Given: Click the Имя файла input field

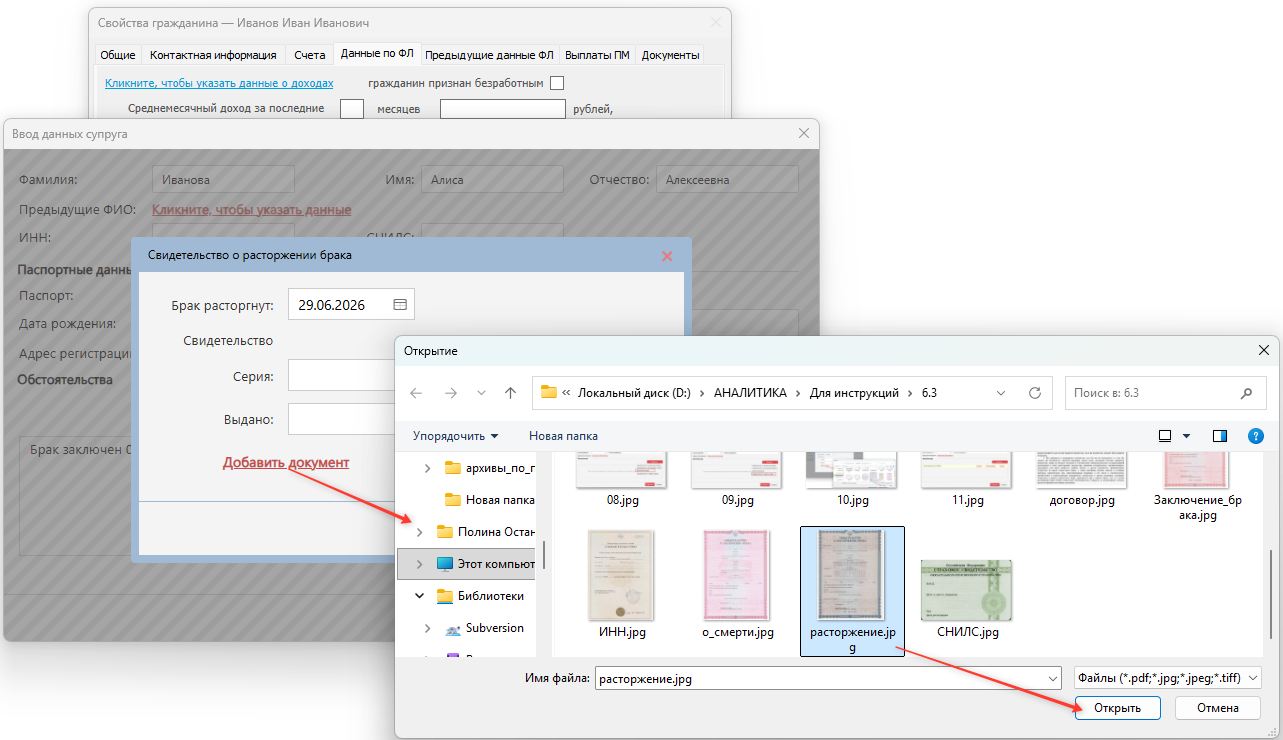Looking at the screenshot, I should 827,678.
